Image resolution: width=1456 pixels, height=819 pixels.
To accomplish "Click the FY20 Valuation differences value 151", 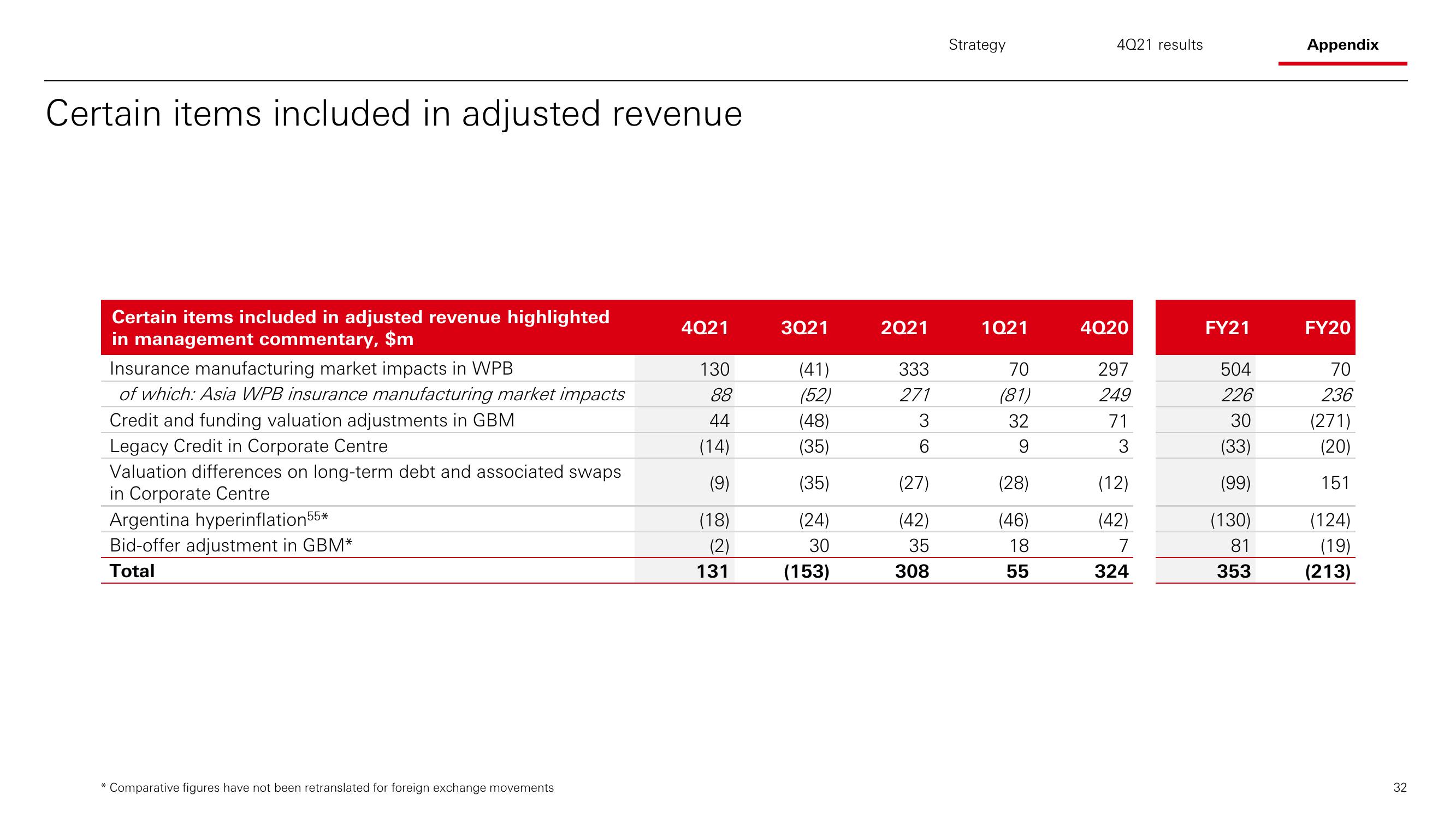I will point(1336,483).
